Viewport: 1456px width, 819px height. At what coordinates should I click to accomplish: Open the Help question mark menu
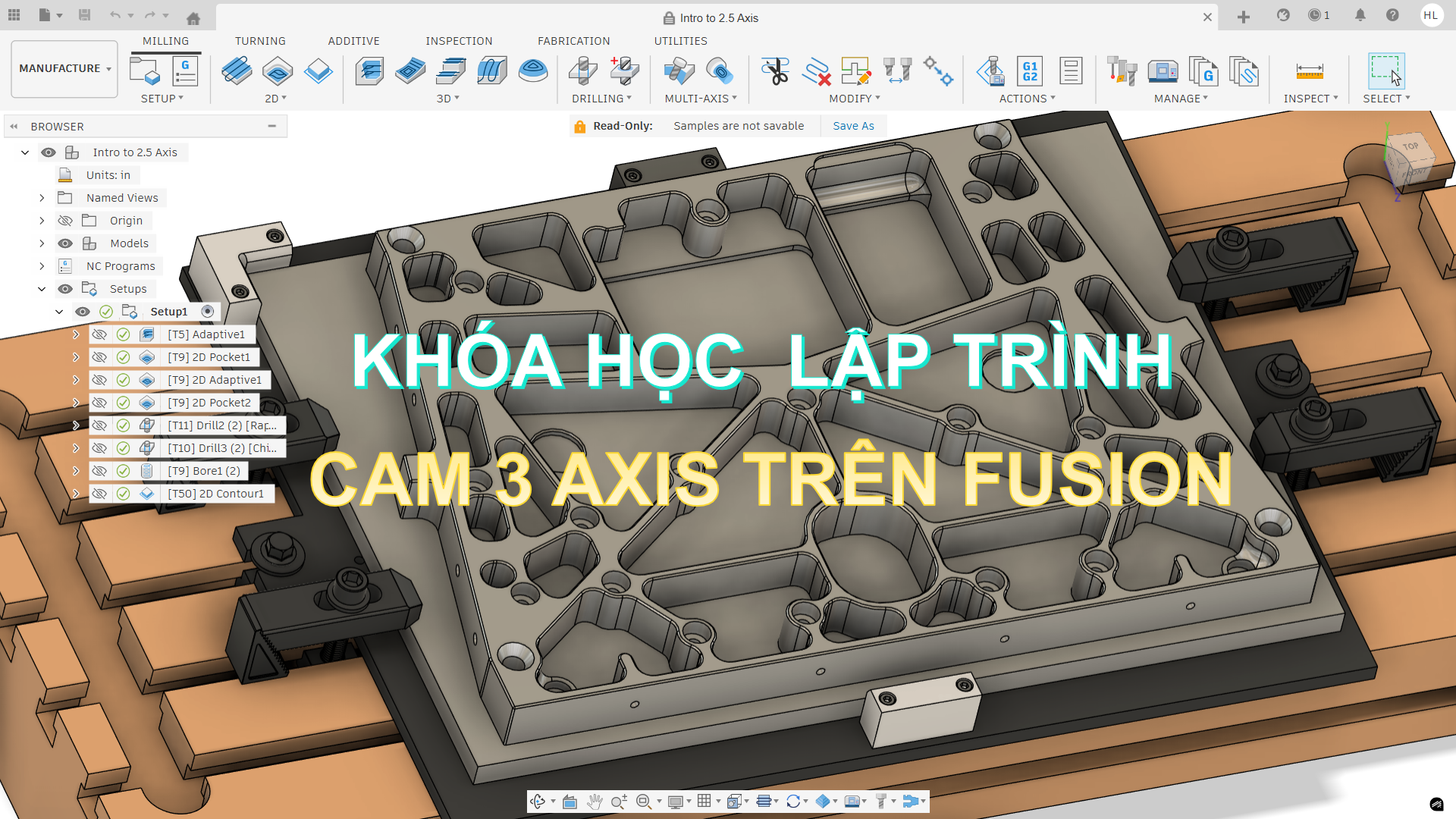tap(1392, 15)
